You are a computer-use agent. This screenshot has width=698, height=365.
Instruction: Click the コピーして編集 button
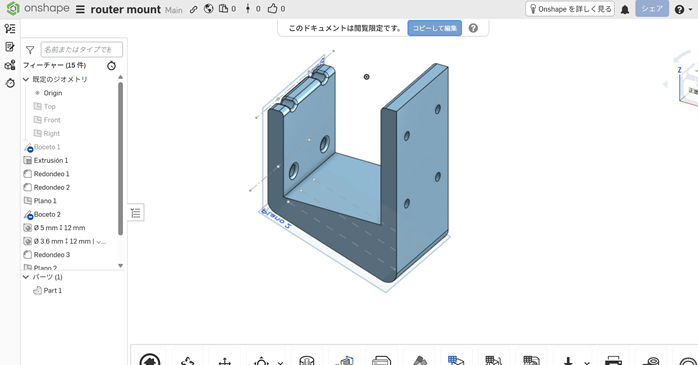(434, 28)
